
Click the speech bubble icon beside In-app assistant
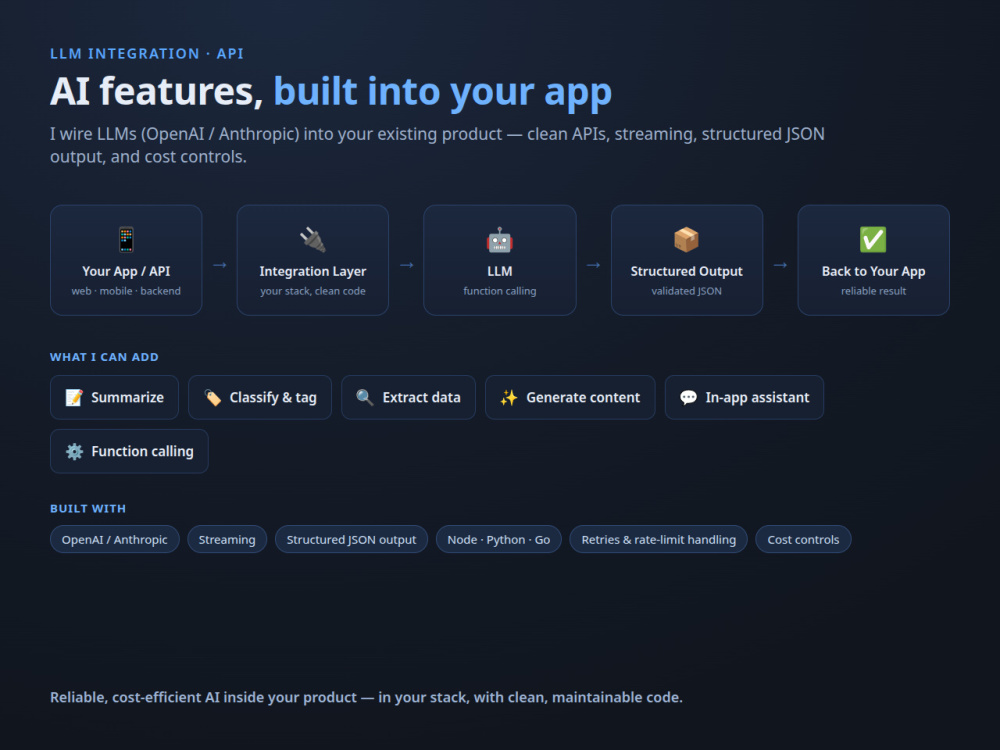pyautogui.click(x=688, y=397)
